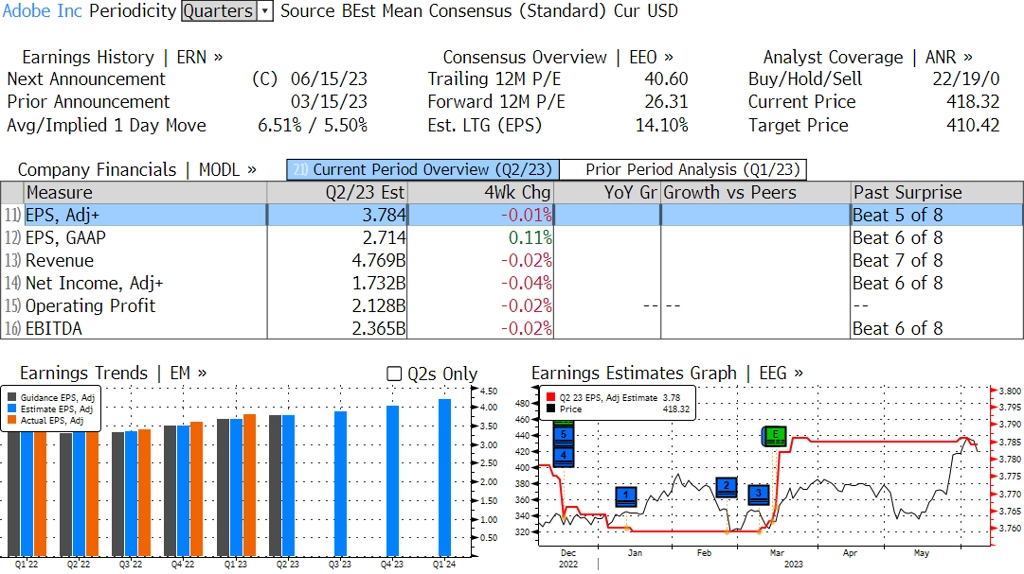Click the Quarters periodicity field

coord(219,11)
